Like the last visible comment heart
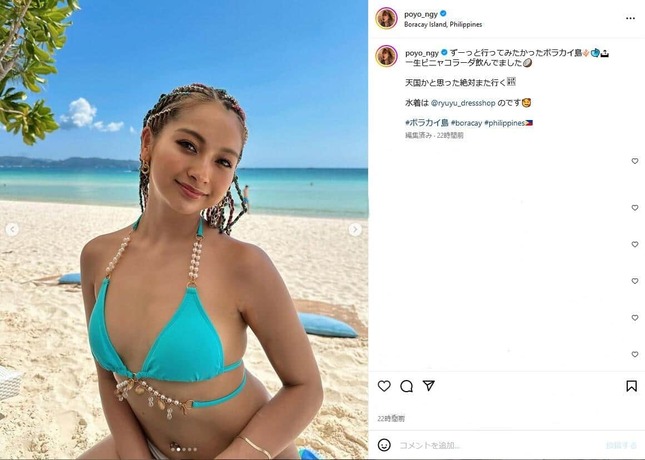Screen dimensions: 645x460 635,354
